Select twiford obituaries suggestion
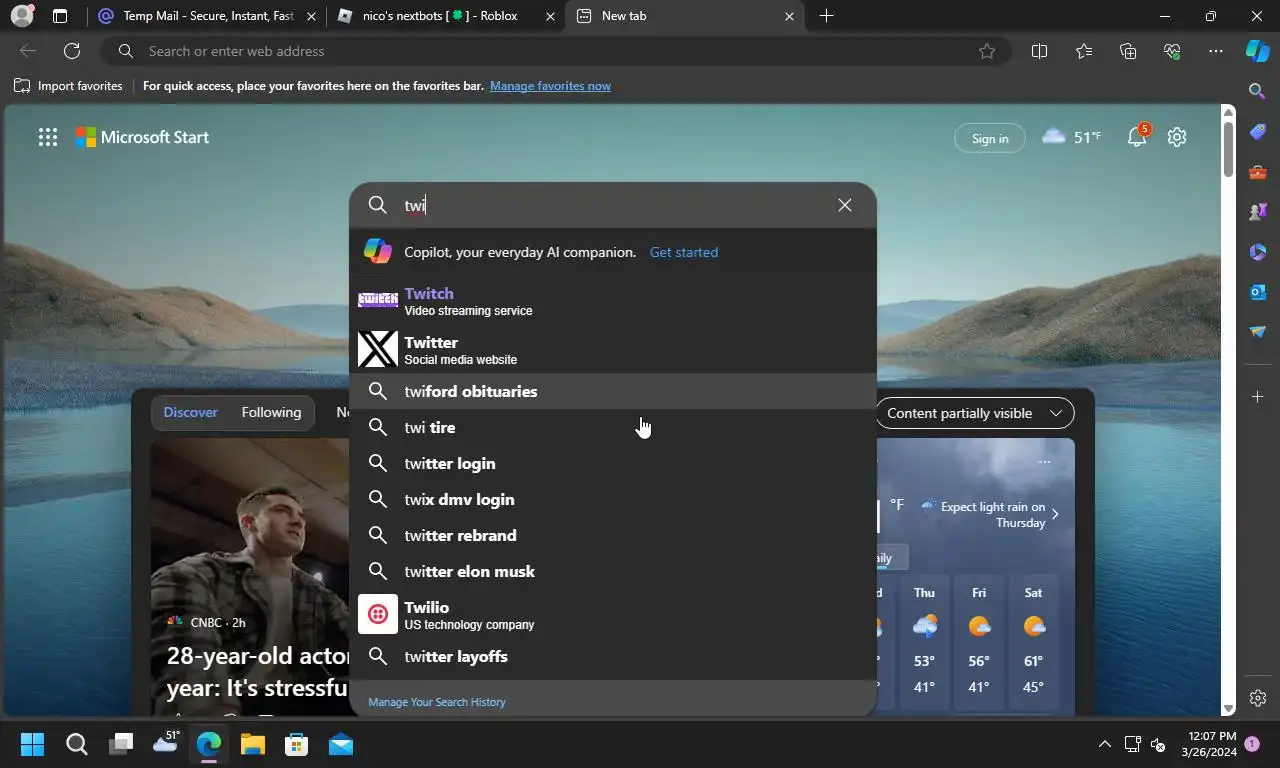 pyautogui.click(x=613, y=391)
